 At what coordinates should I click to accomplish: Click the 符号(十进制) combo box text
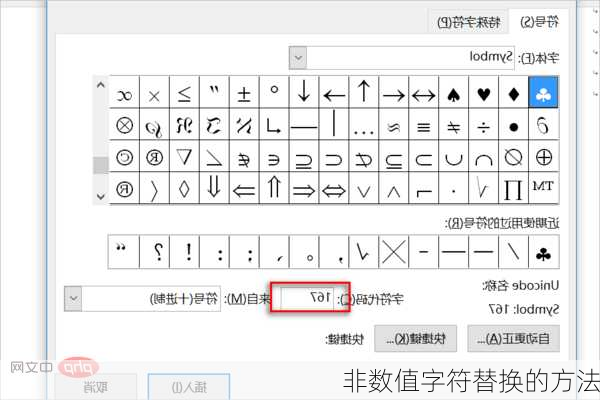click(184, 299)
